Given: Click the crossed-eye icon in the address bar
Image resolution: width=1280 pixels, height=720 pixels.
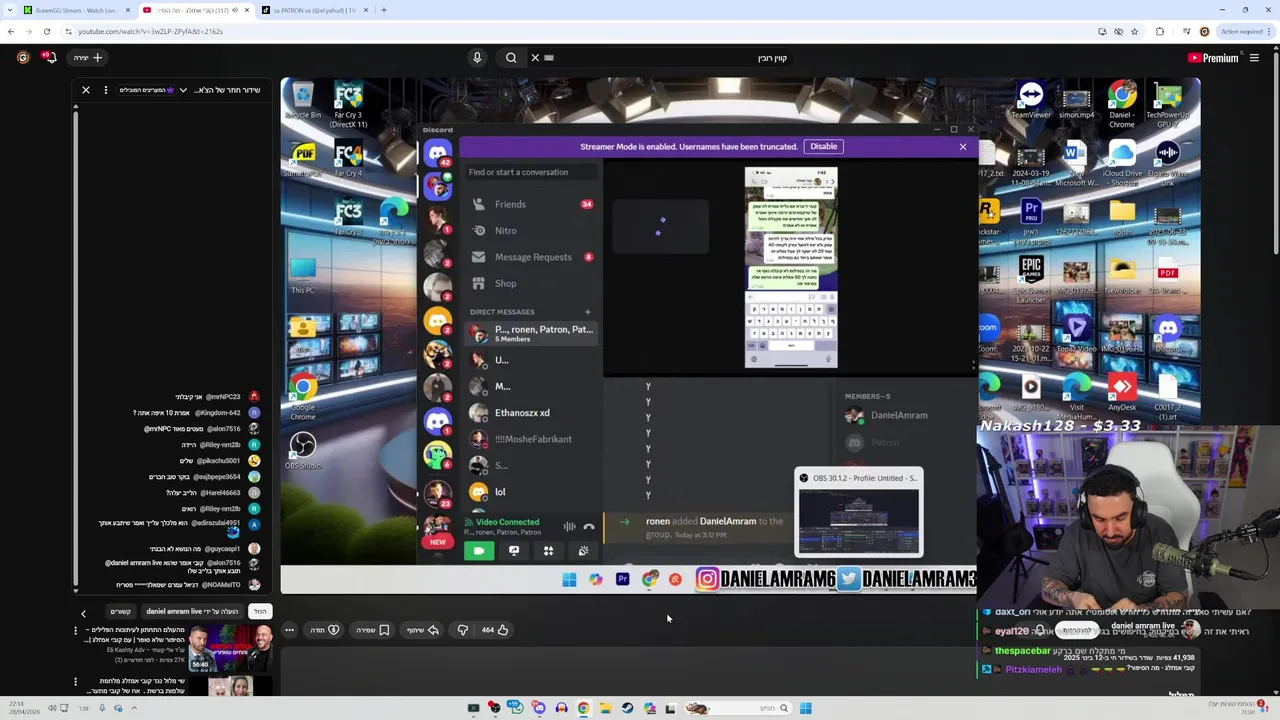Looking at the screenshot, I should [1118, 31].
